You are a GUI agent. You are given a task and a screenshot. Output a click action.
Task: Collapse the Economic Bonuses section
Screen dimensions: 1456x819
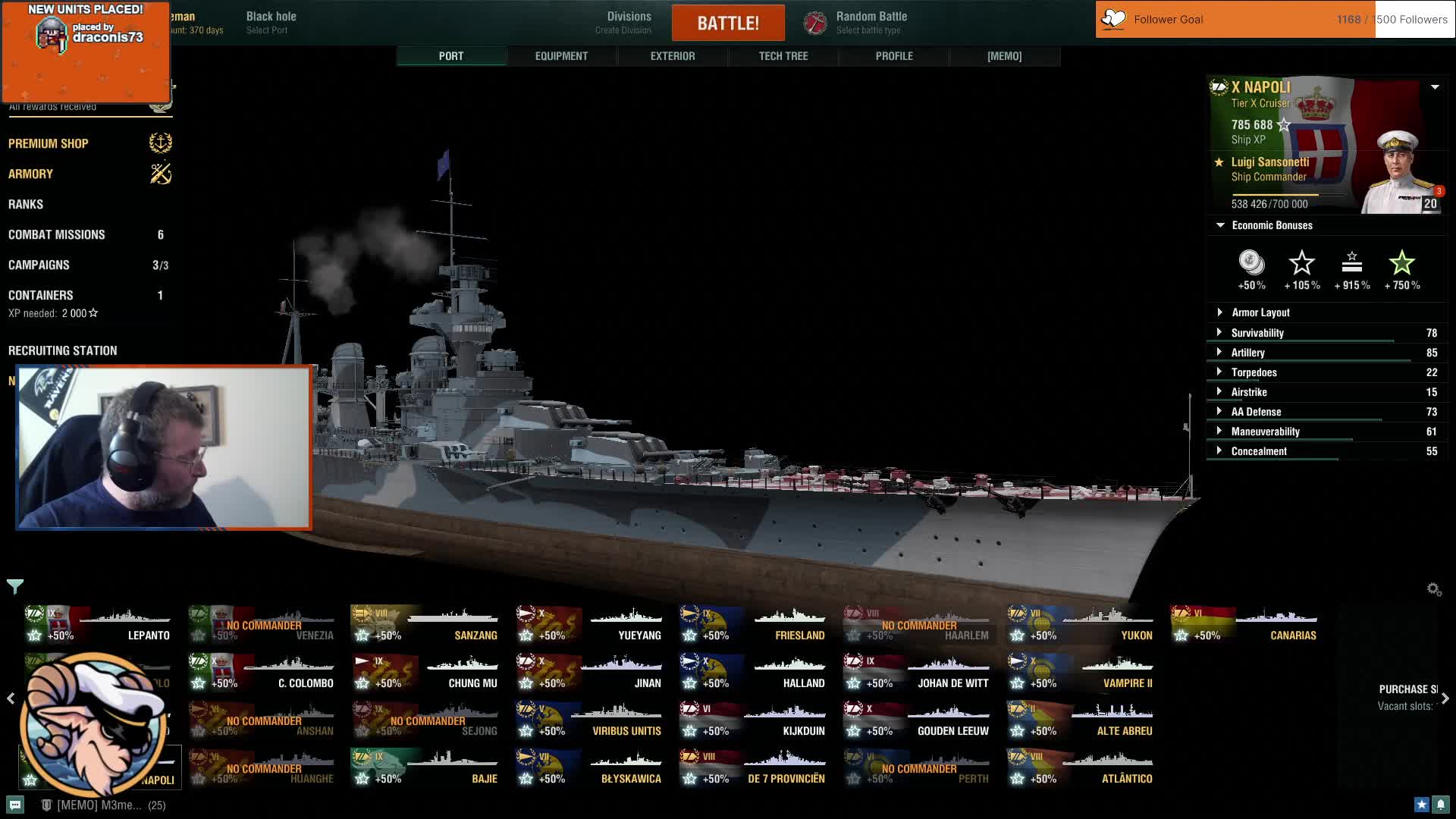pyautogui.click(x=1220, y=225)
